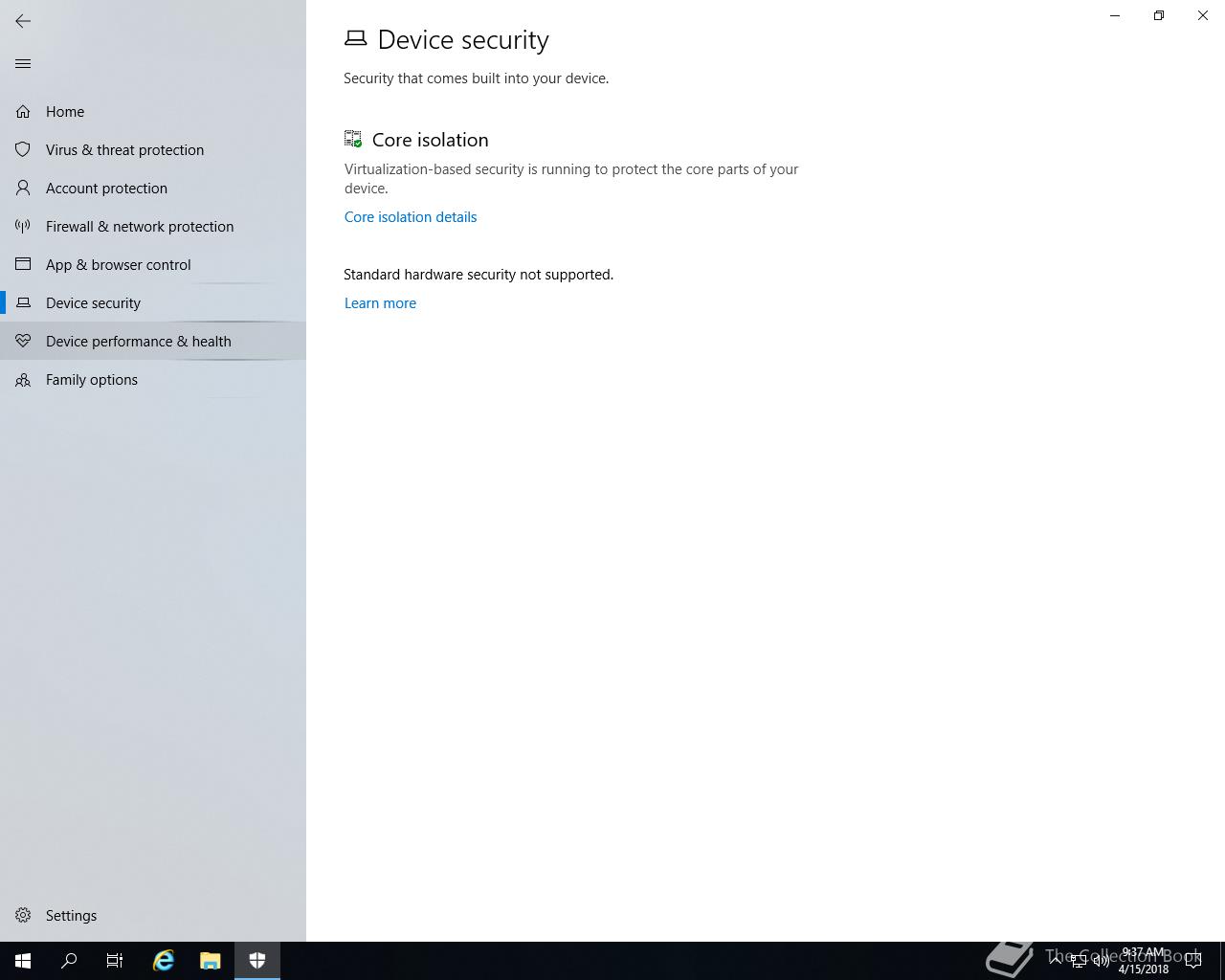This screenshot has height=980, width=1225.
Task: Open taskbar search magnifier
Action: 69,961
